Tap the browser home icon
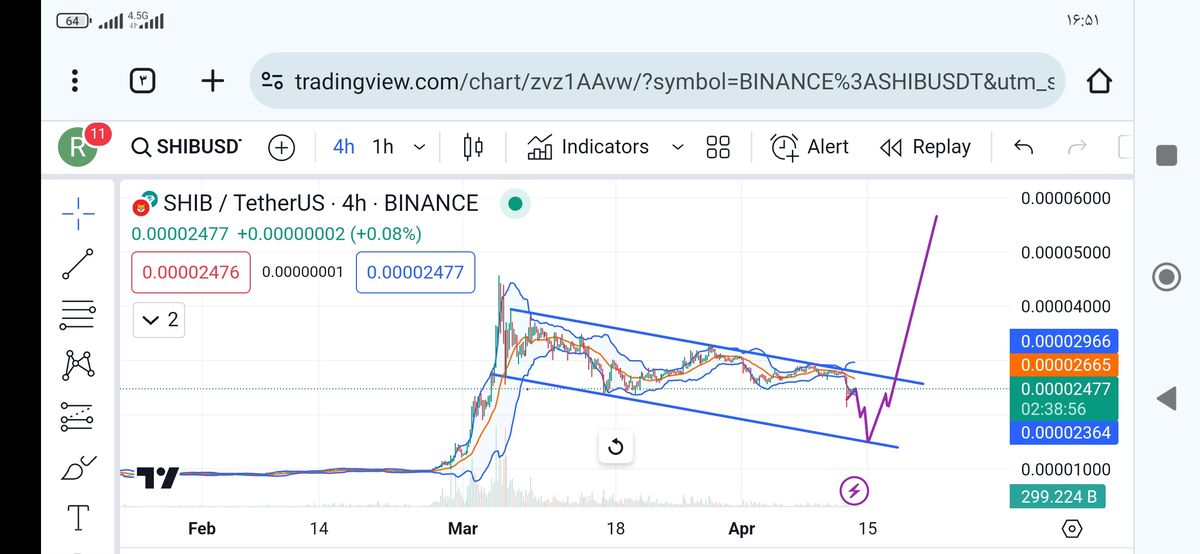The width and height of the screenshot is (1200, 554). 1098,81
